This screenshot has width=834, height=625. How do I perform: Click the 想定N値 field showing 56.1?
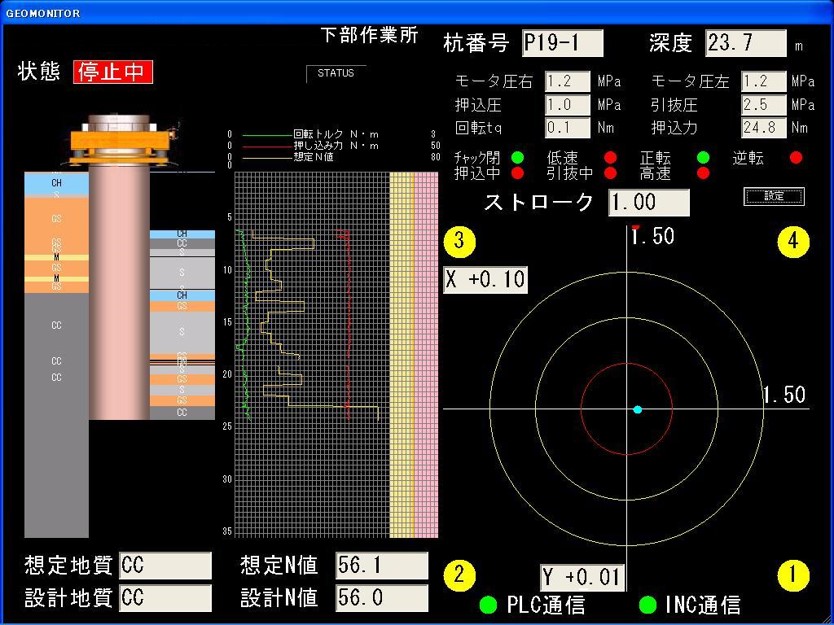(x=382, y=565)
